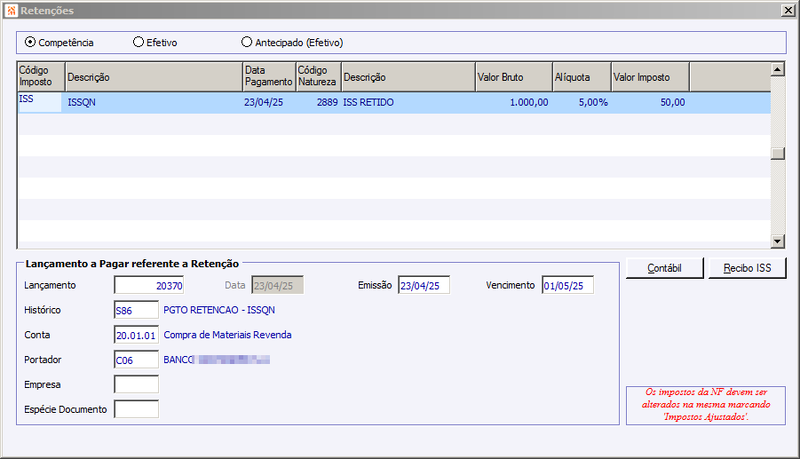Click the Data Pagamento column header
Viewport: 800px width, 459px height.
coord(269,76)
